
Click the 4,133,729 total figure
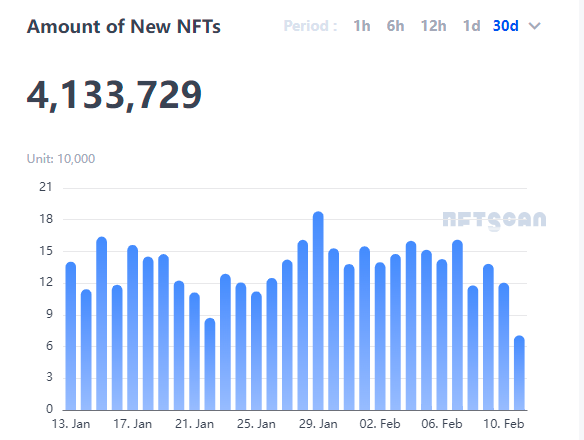point(114,95)
